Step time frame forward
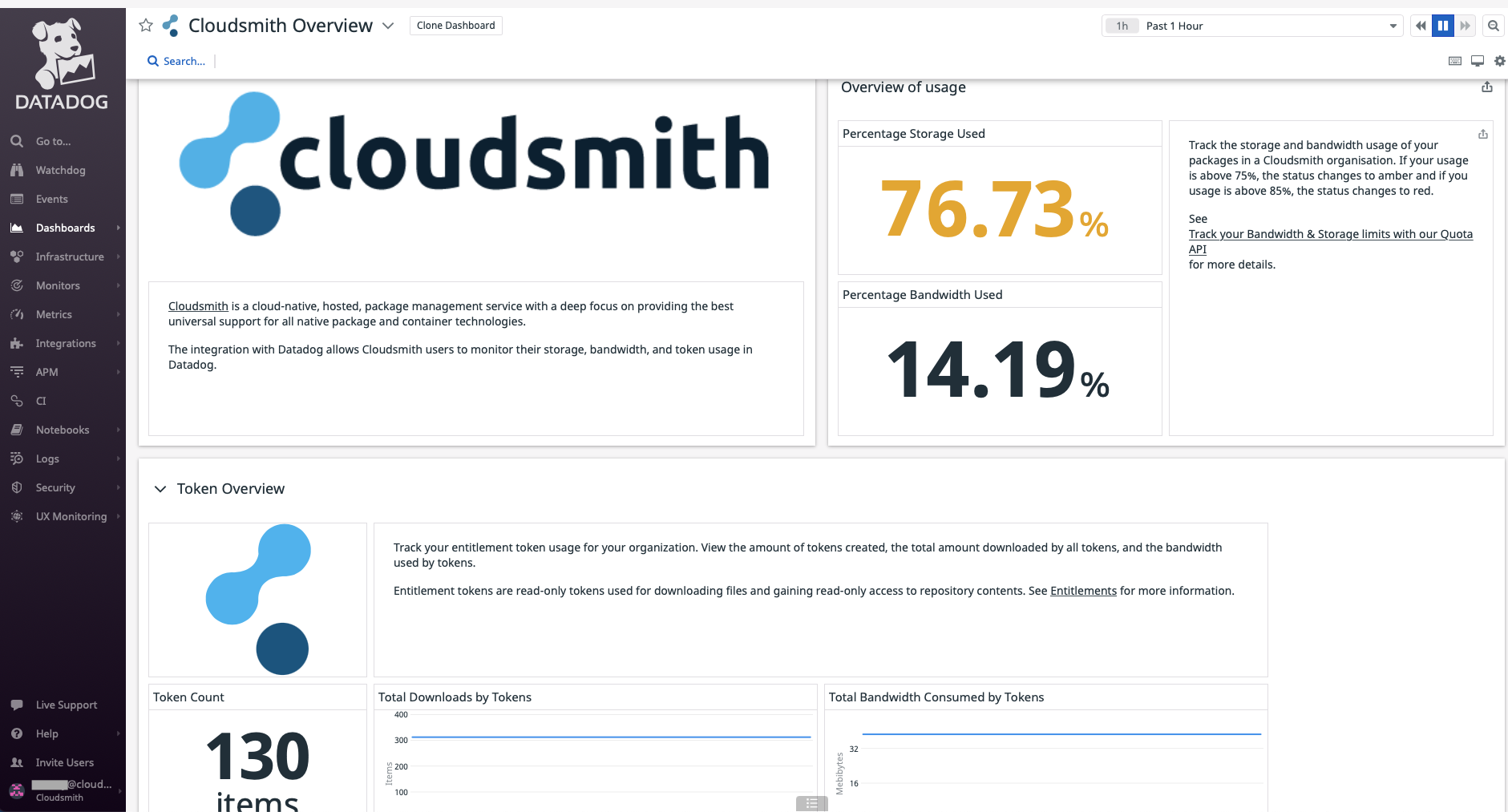1508x812 pixels. 1466,26
